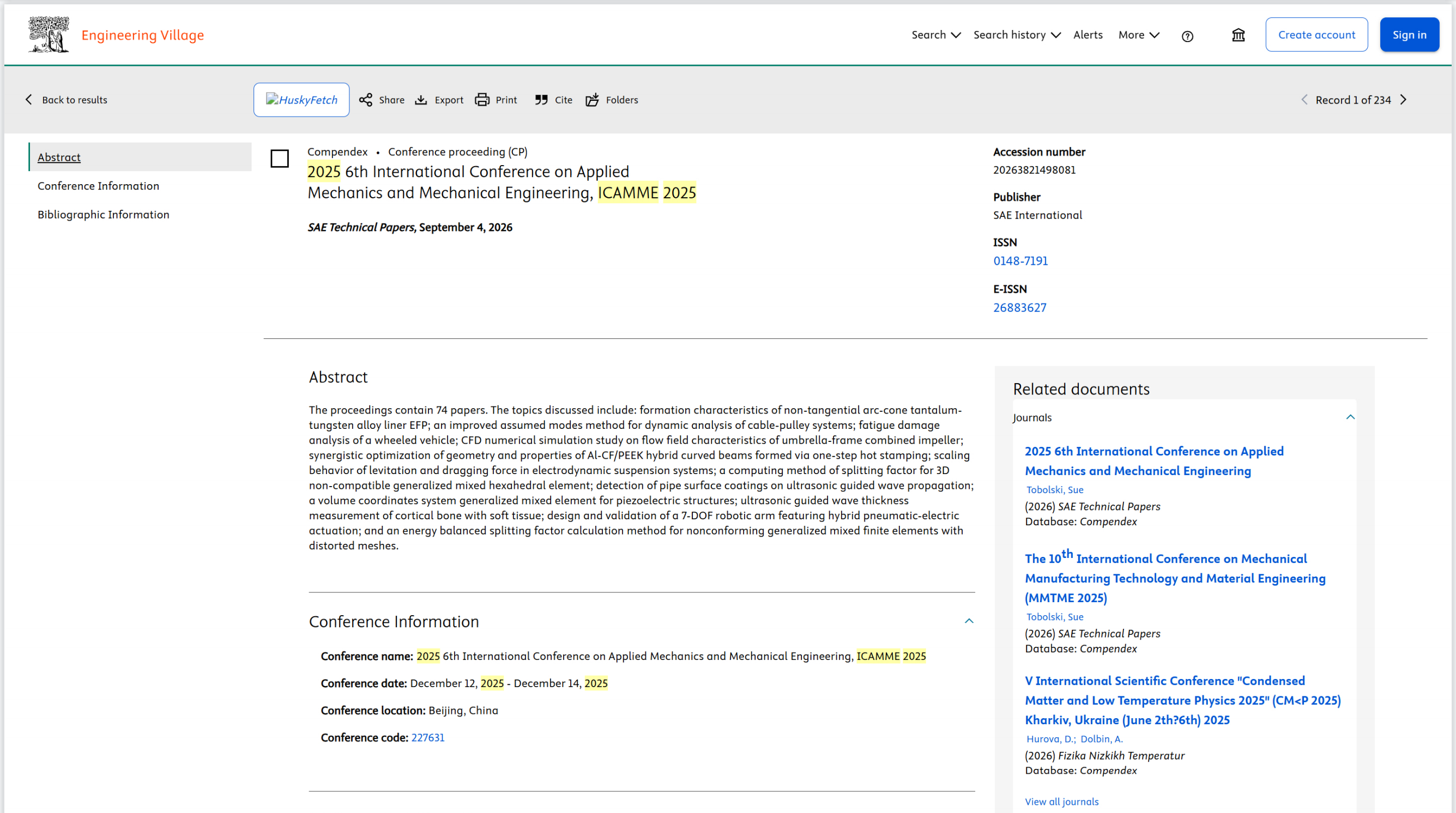Click the Create account button
Image resolution: width=1456 pixels, height=813 pixels.
[1316, 35]
